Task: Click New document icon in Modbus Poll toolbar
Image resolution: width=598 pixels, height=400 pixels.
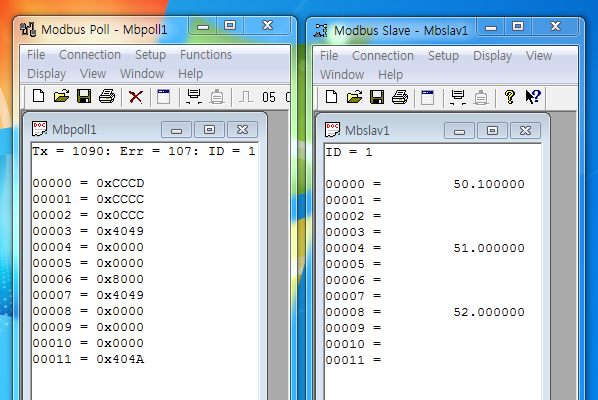Action: 38,96
